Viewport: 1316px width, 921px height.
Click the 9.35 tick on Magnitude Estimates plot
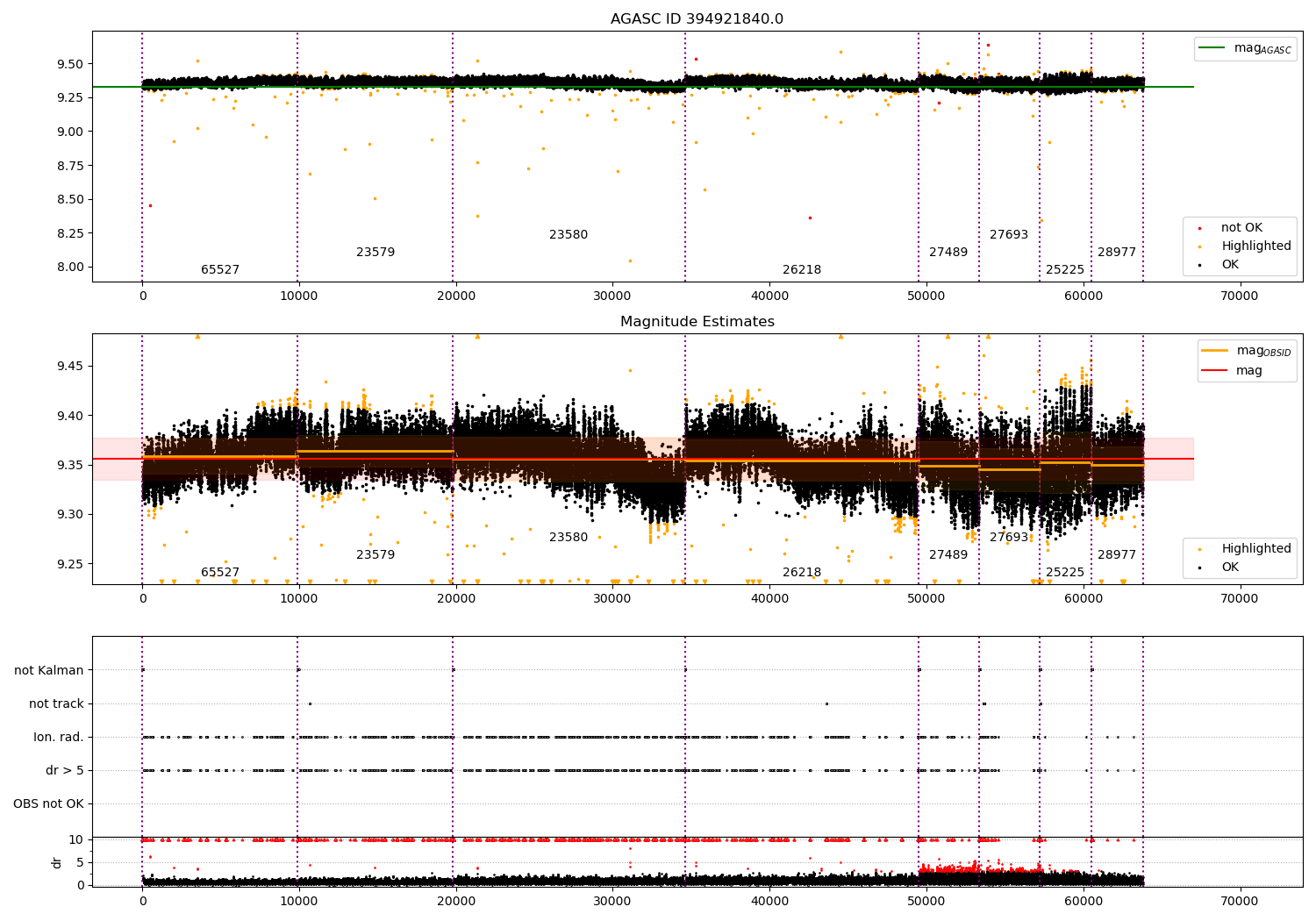[x=71, y=466]
